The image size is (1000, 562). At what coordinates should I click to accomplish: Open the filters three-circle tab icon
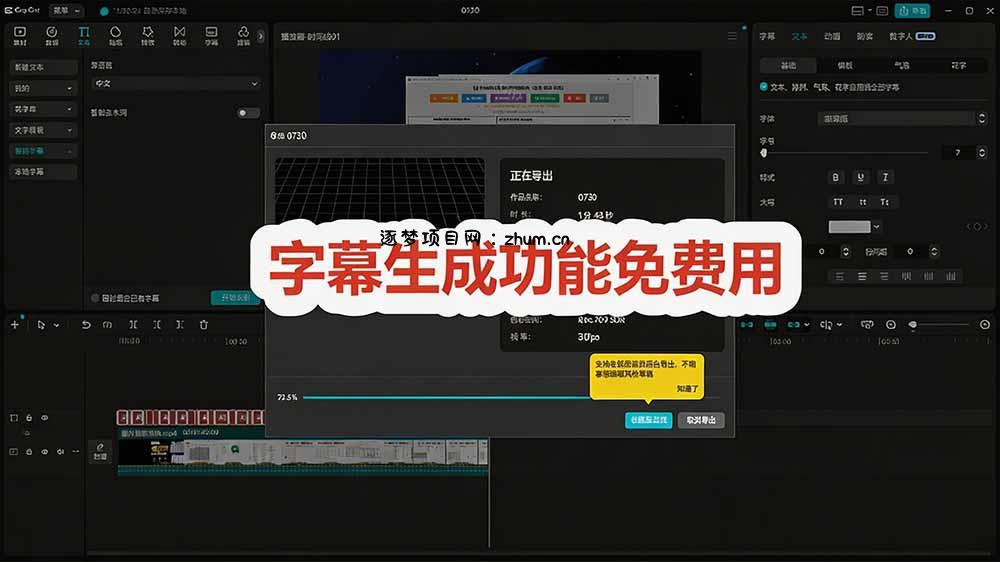coord(243,36)
